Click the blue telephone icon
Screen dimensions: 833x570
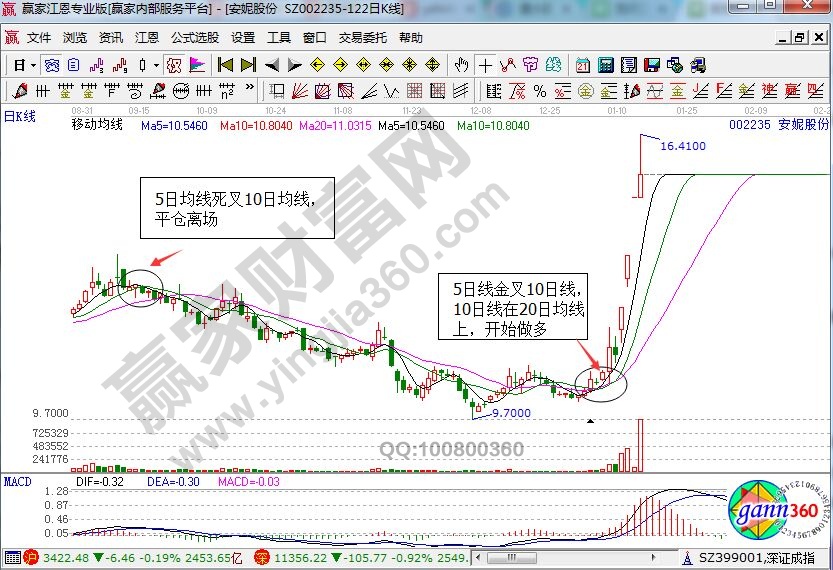coord(52,65)
